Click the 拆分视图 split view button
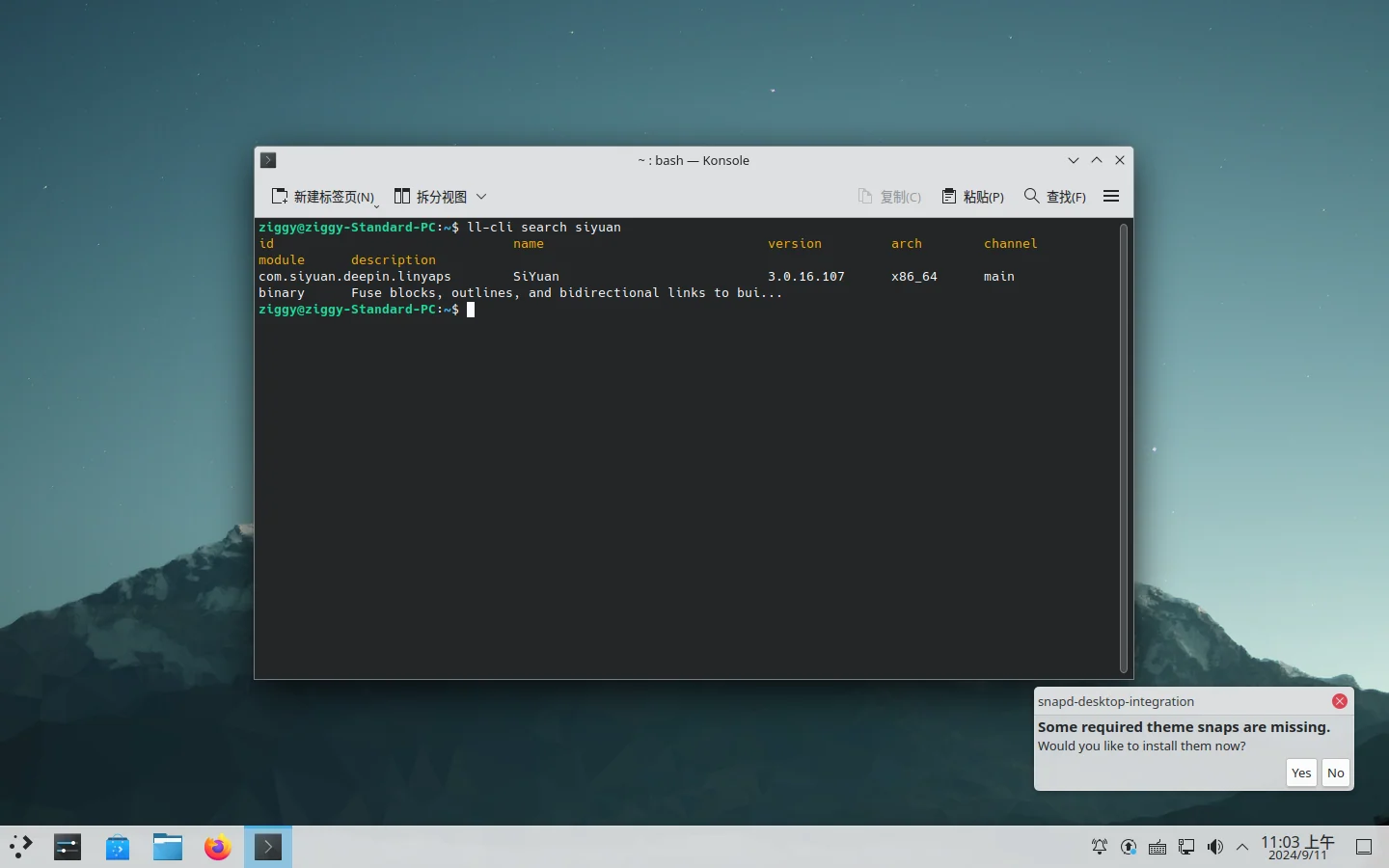Image resolution: width=1389 pixels, height=868 pixels. click(431, 197)
